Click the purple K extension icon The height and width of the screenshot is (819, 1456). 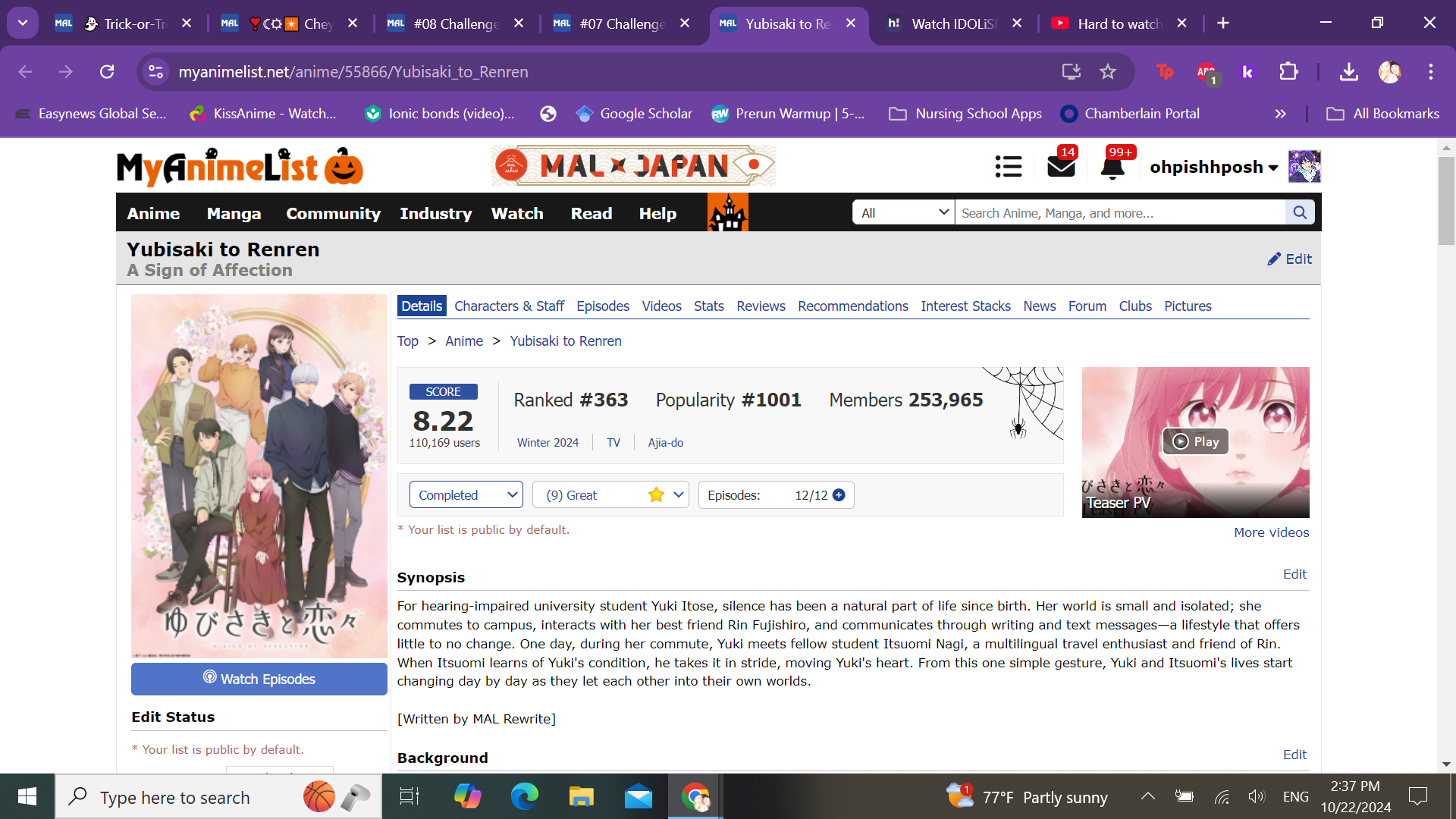(1247, 72)
